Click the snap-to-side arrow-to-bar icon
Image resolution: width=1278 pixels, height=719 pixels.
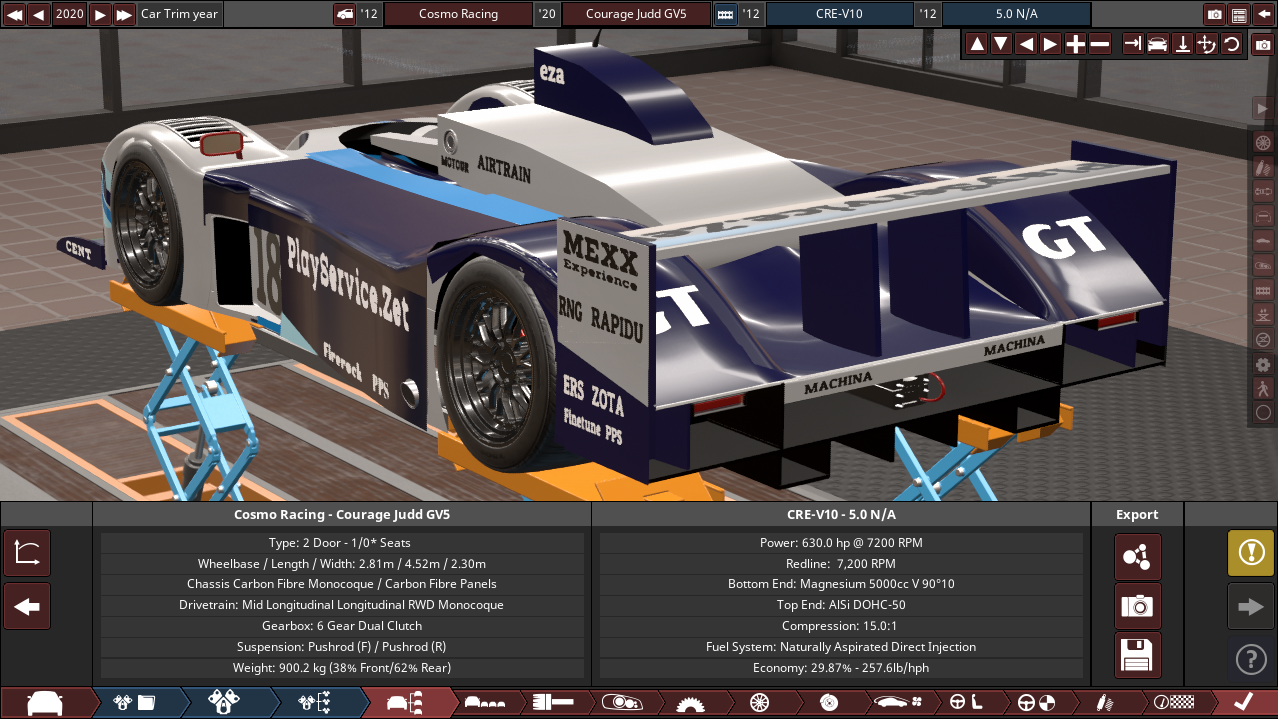tap(1133, 44)
